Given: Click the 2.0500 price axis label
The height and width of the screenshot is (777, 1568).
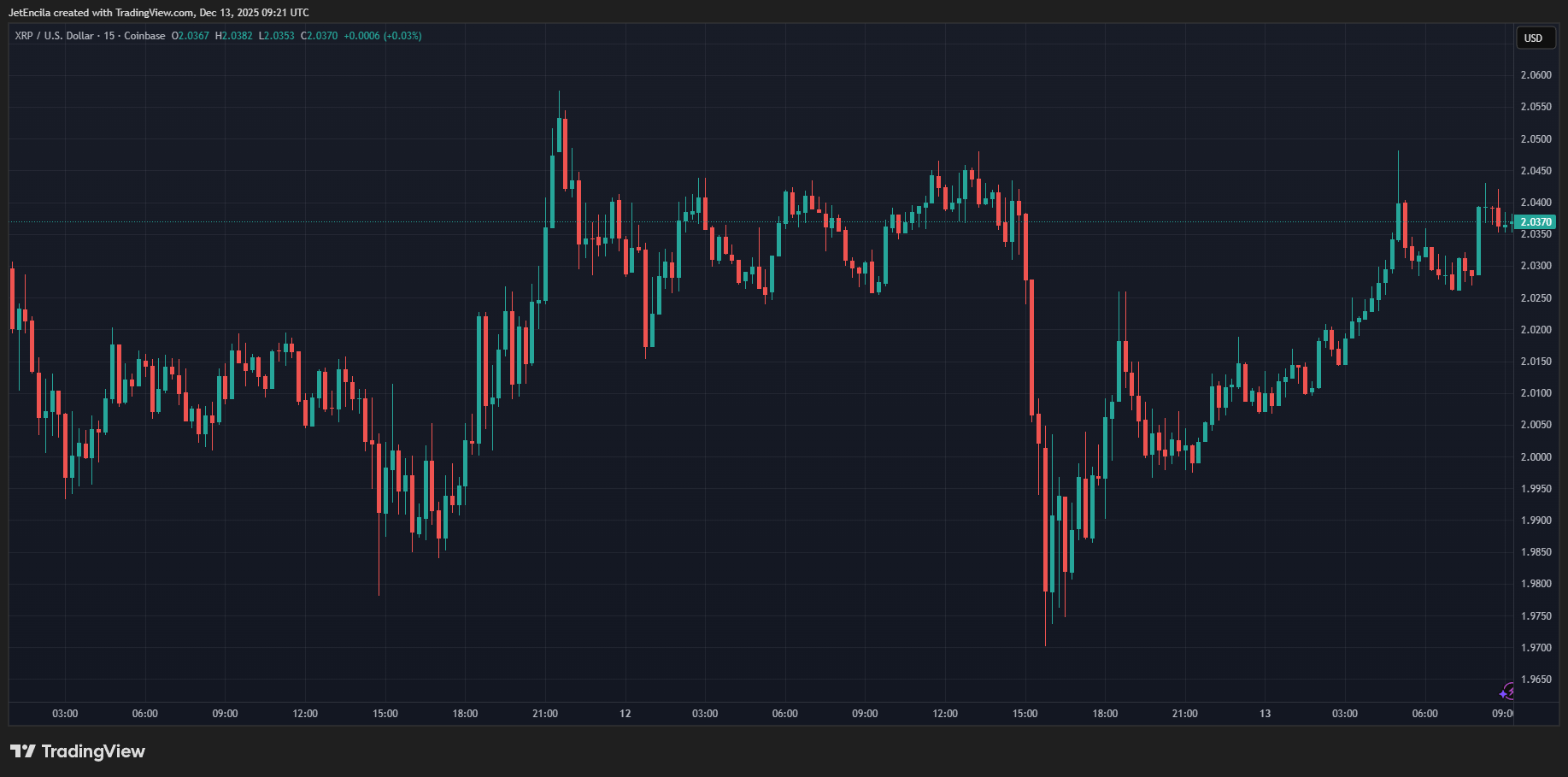Looking at the screenshot, I should (1536, 139).
